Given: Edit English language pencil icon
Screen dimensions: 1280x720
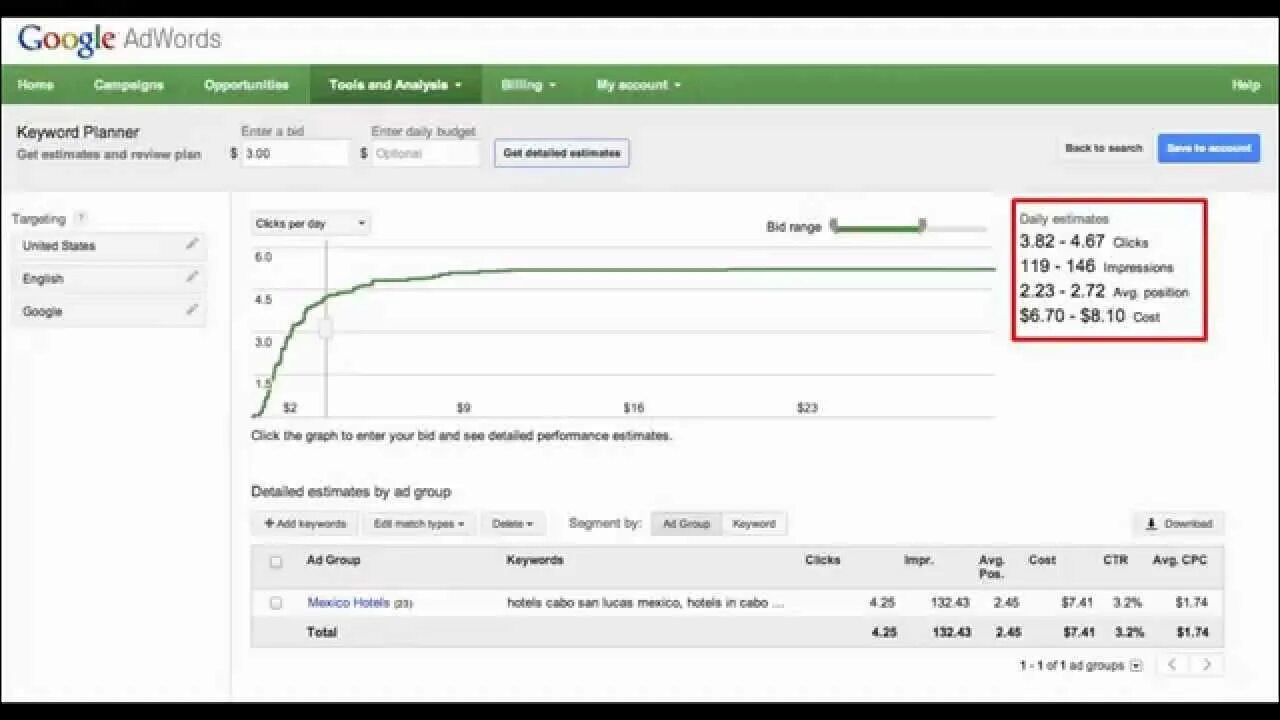Looking at the screenshot, I should (x=192, y=277).
